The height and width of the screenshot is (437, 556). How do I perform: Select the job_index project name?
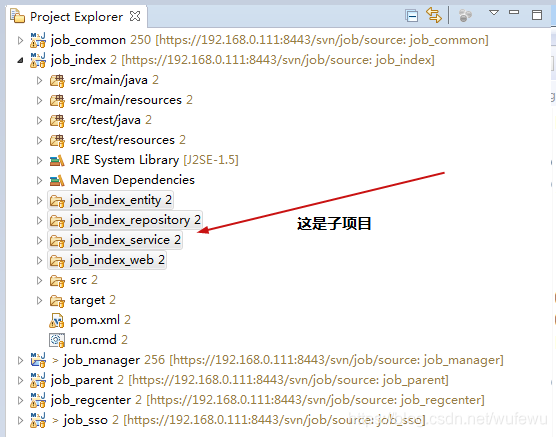coord(78,60)
